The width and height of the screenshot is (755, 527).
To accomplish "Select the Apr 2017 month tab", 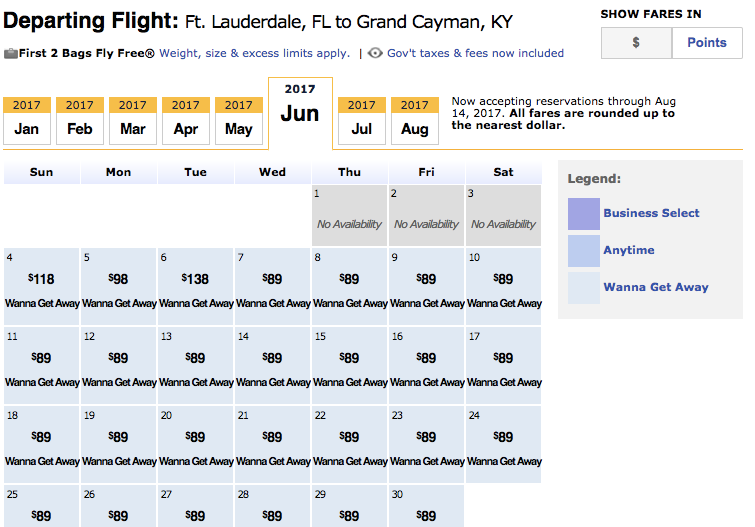I will click(186, 120).
